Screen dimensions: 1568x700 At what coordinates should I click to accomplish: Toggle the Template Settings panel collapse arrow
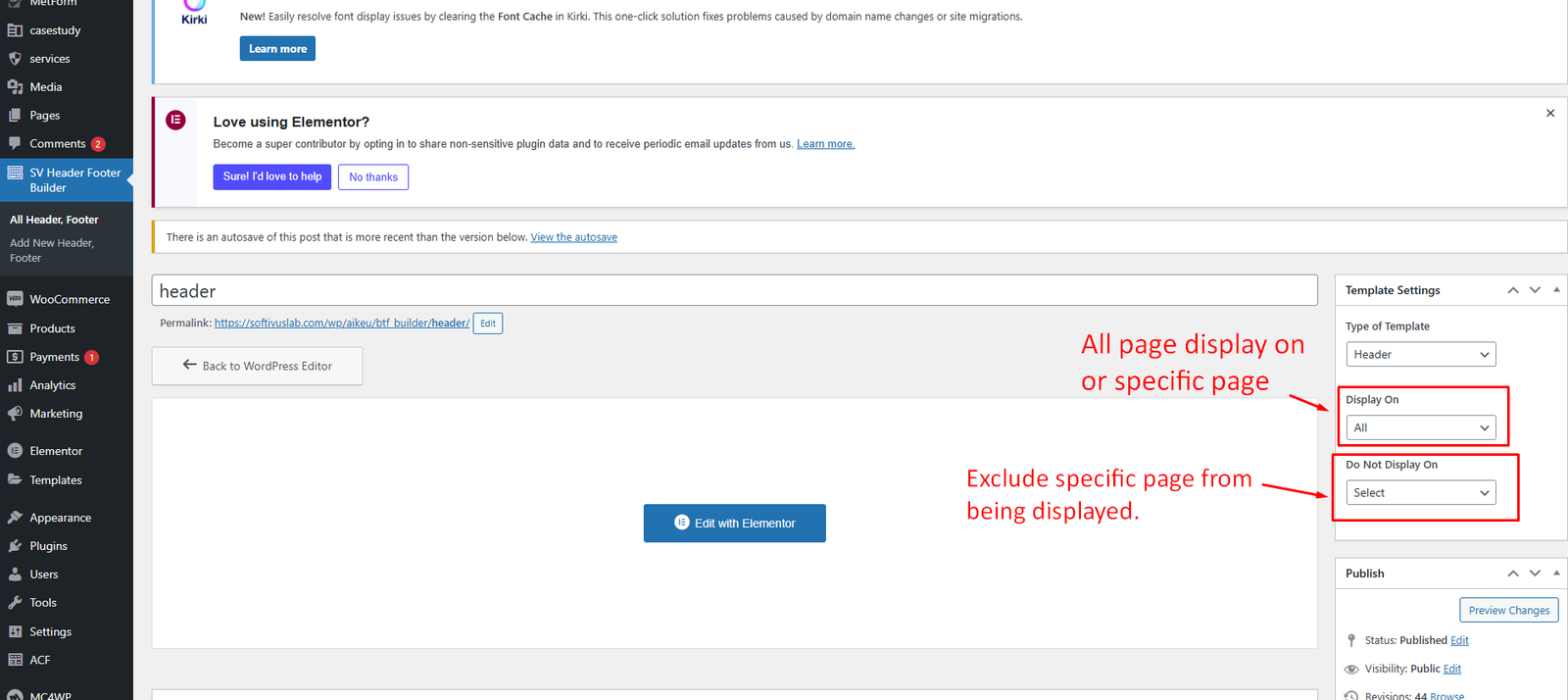(x=1556, y=290)
